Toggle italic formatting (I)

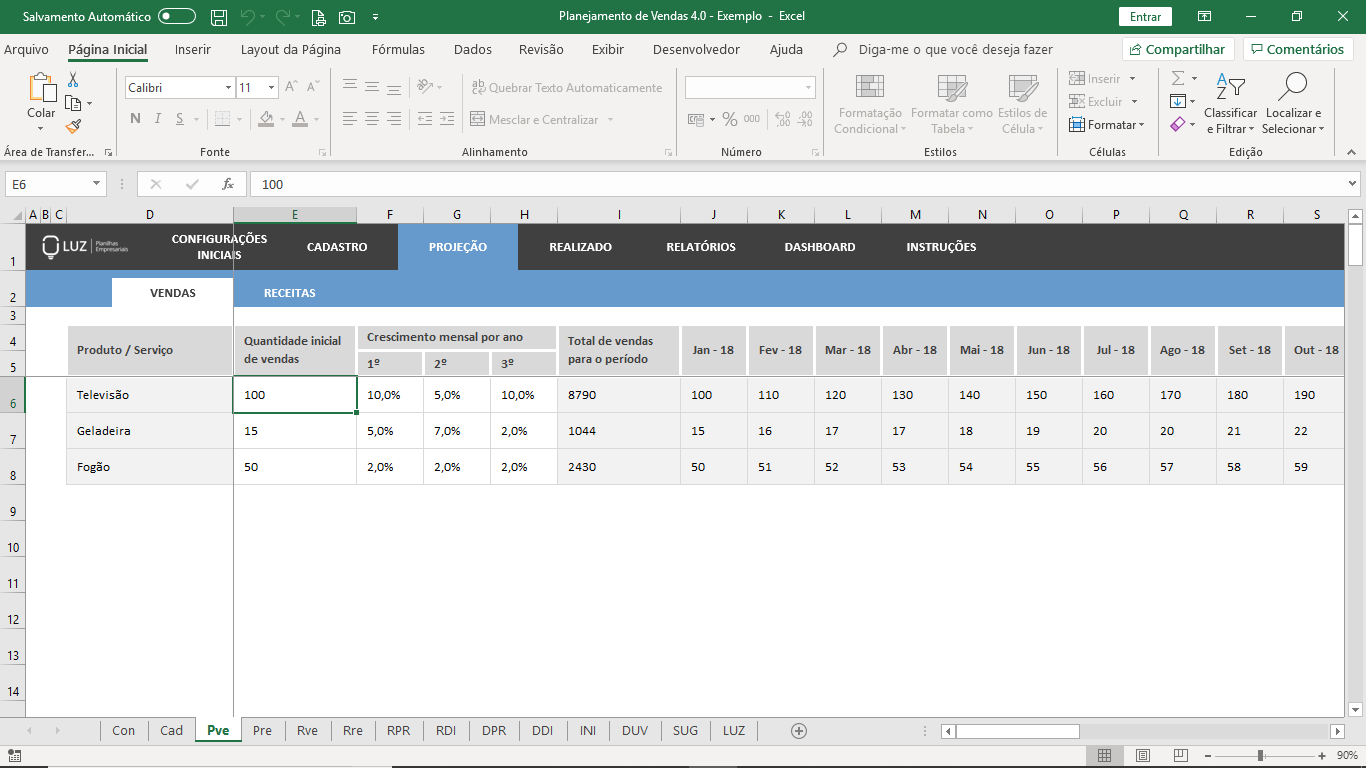(158, 119)
